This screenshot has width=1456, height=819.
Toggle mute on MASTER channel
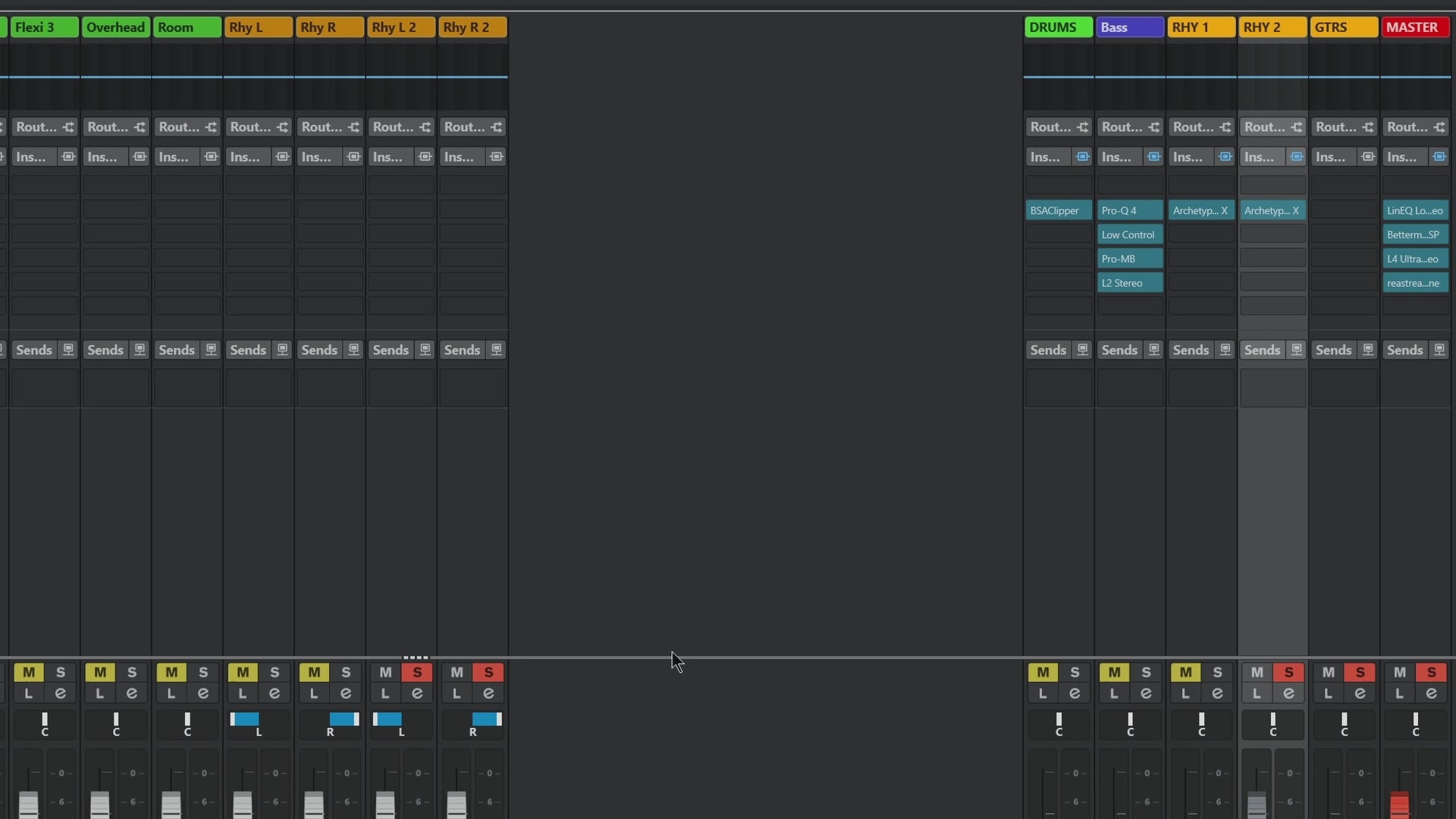(1400, 673)
